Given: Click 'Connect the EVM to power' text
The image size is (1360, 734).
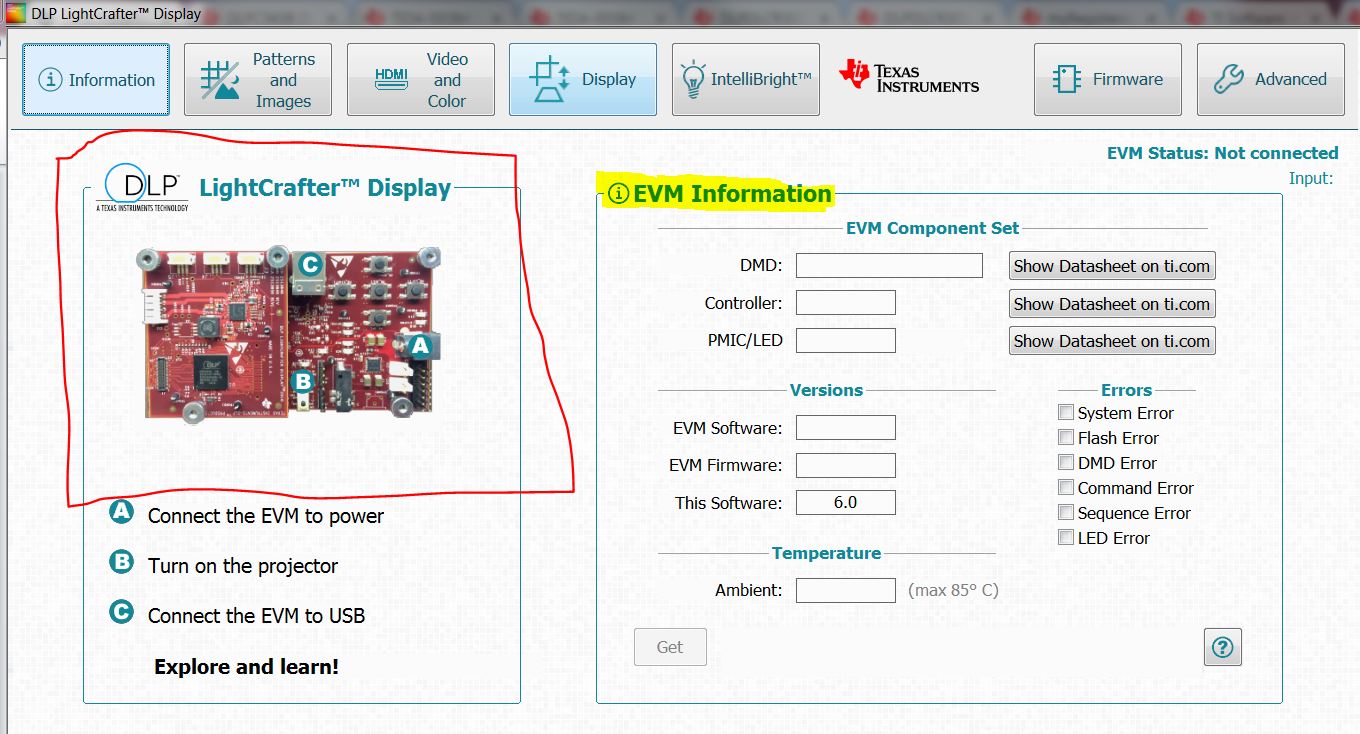Looking at the screenshot, I should pos(266,516).
